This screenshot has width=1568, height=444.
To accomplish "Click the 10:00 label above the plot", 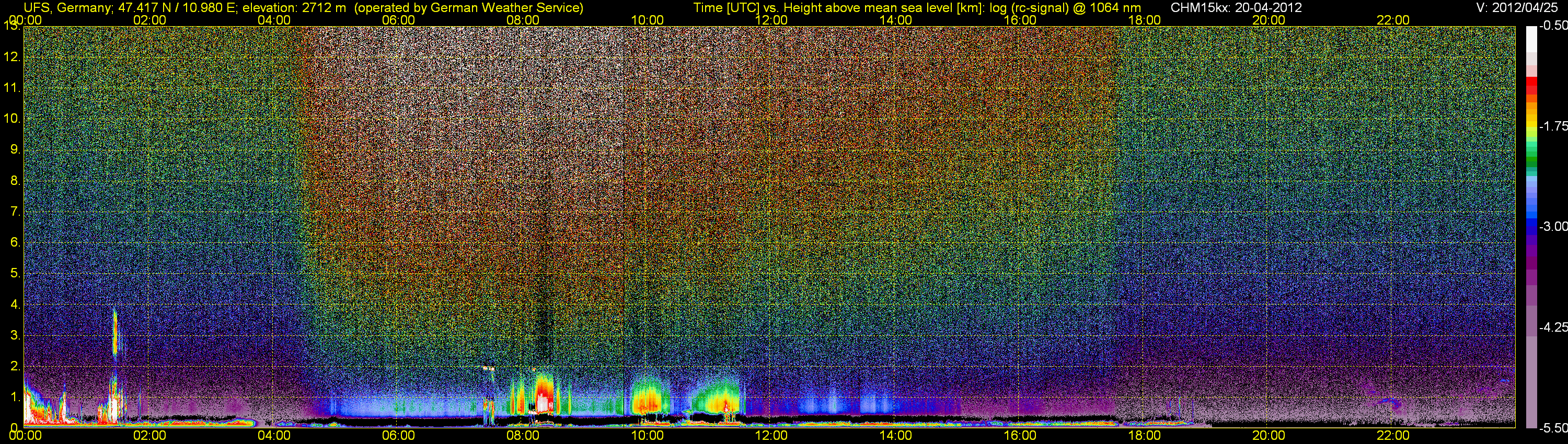I will coord(647,20).
